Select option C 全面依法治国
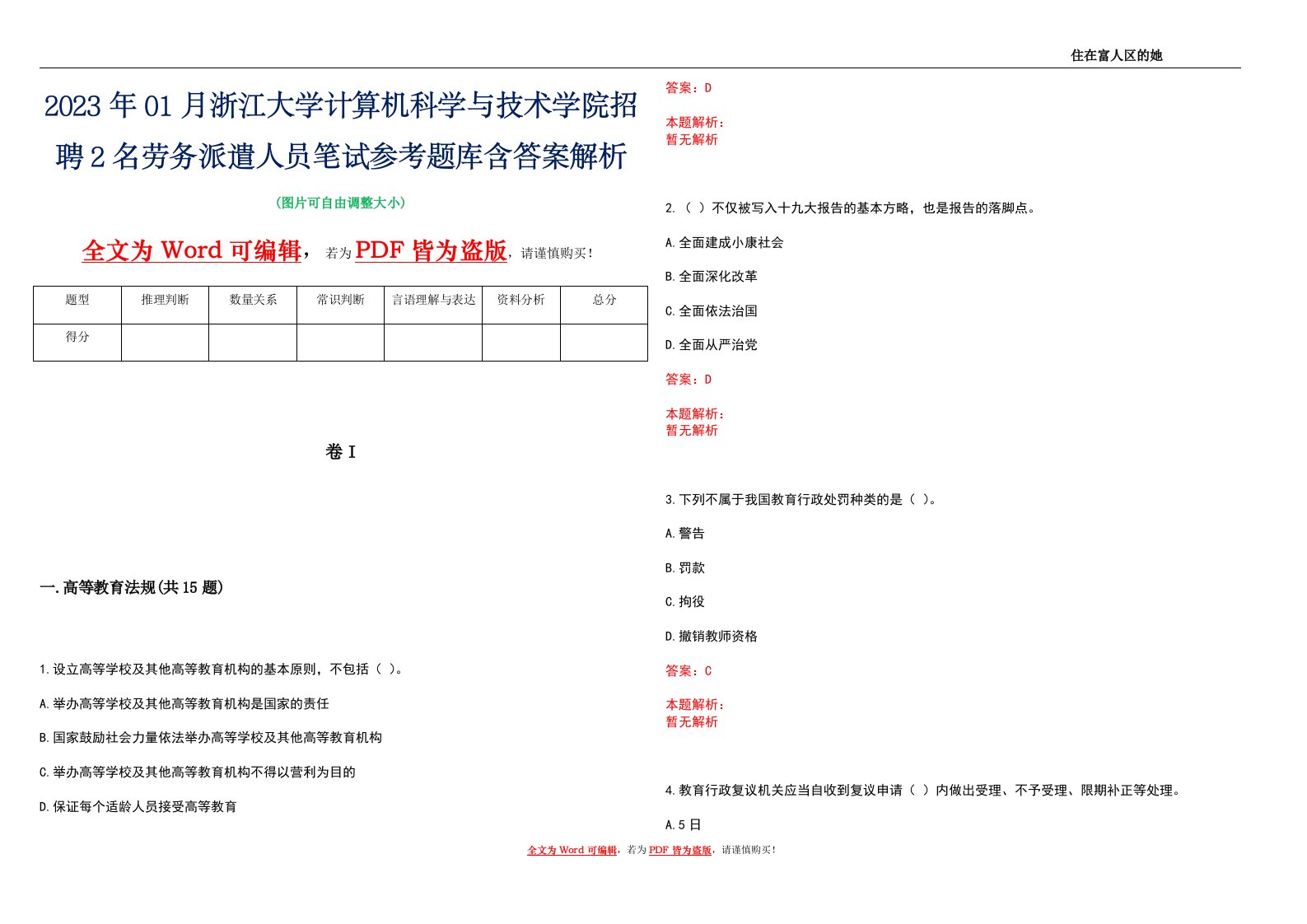 [x=712, y=311]
